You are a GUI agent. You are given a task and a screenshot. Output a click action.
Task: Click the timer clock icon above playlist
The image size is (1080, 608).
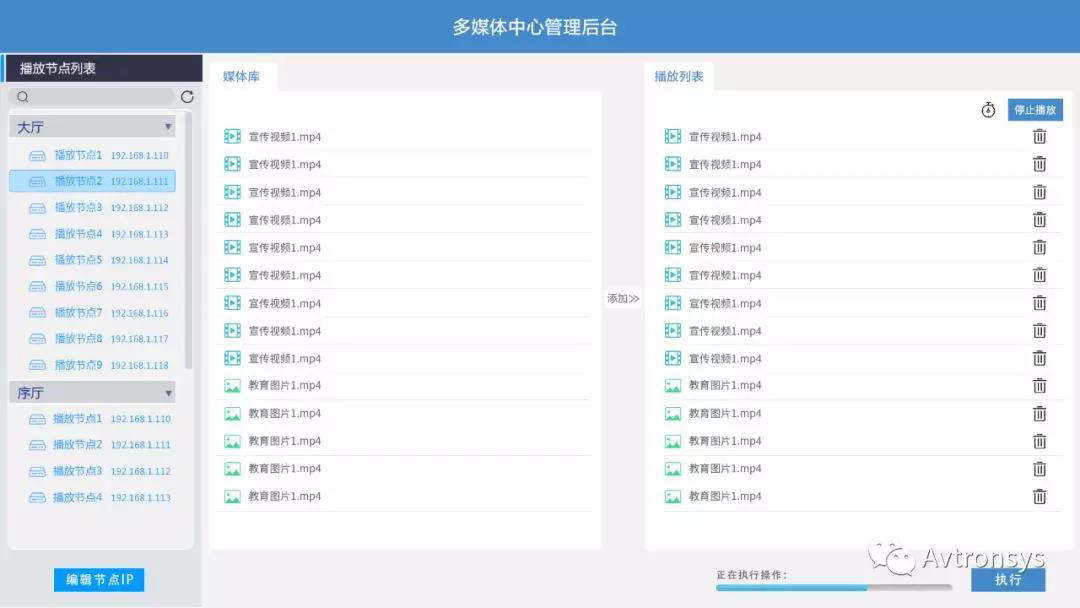pos(988,110)
